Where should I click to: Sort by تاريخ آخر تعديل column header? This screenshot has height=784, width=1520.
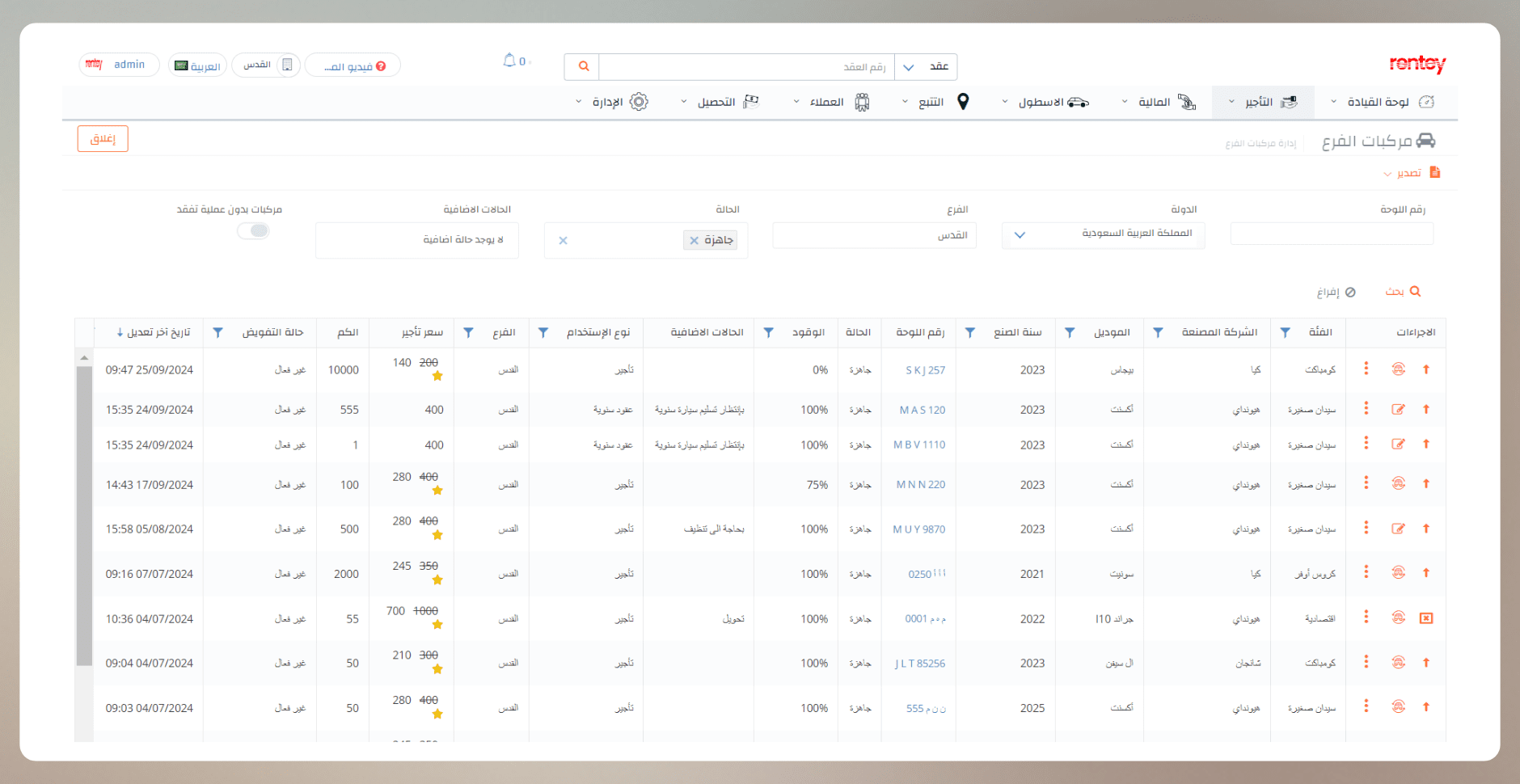[x=154, y=333]
